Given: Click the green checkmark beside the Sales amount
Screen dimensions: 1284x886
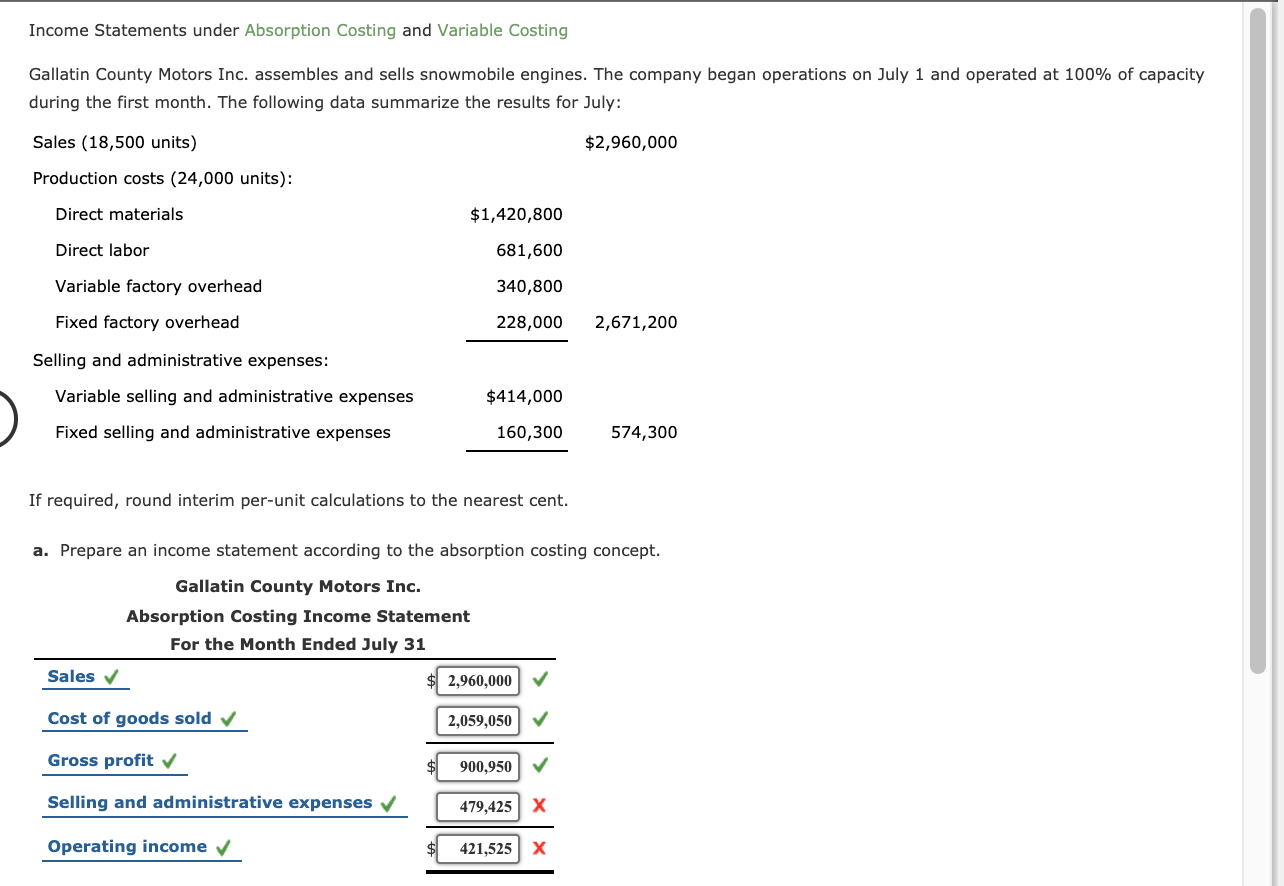Looking at the screenshot, I should [x=539, y=679].
